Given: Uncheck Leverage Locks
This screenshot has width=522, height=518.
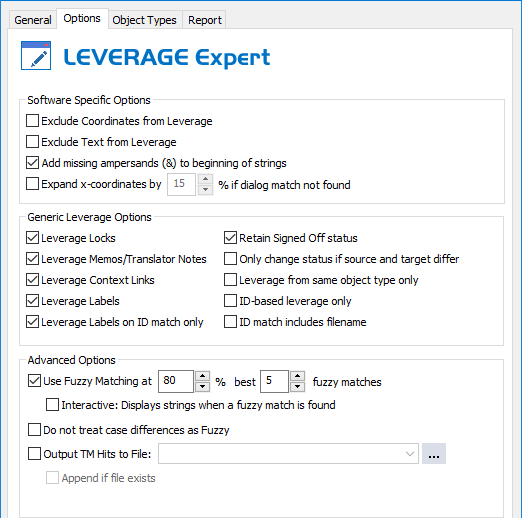Looking at the screenshot, I should (x=32, y=238).
